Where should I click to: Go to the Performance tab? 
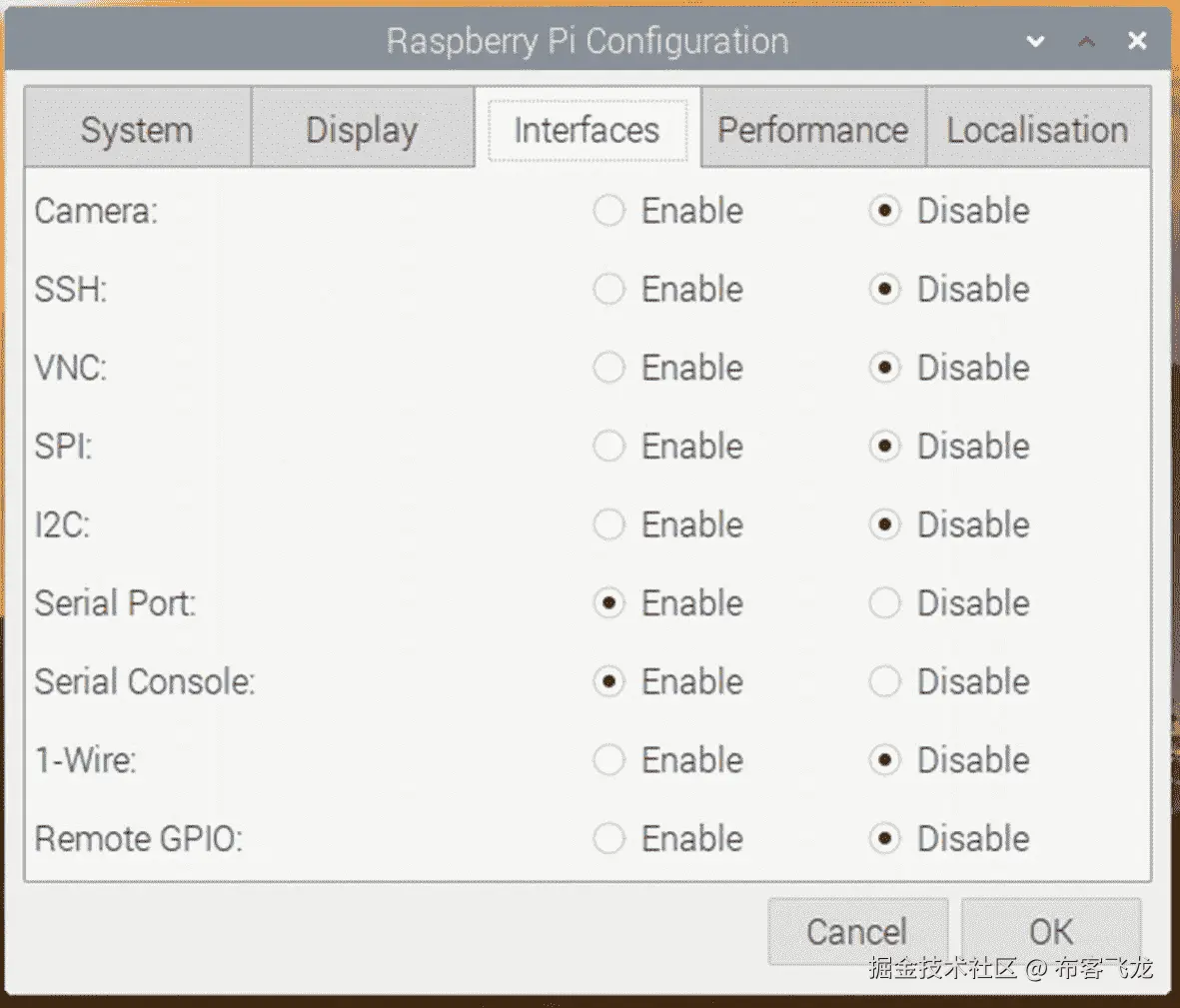click(812, 130)
